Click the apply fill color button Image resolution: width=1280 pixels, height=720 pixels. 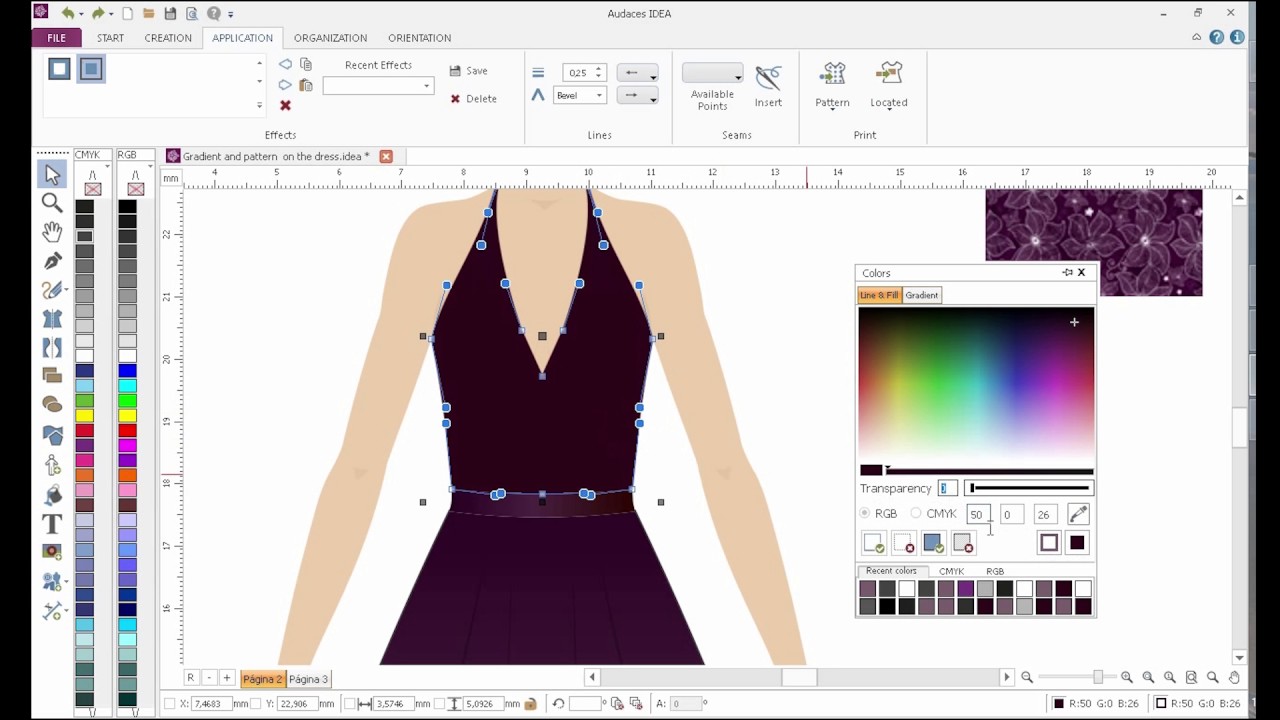933,543
